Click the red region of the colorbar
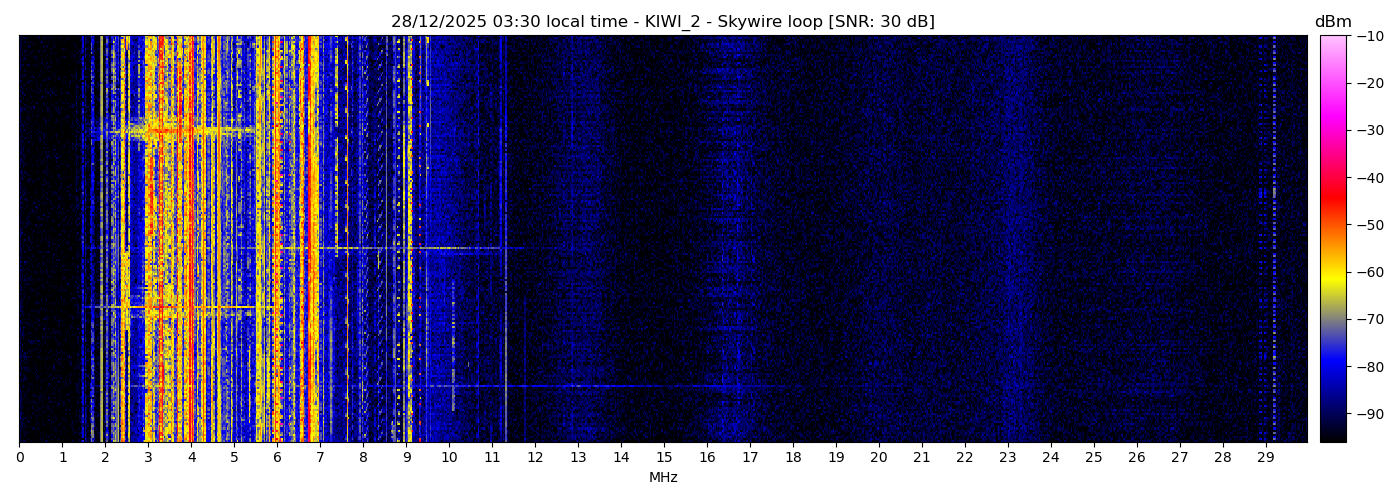 1333,200
